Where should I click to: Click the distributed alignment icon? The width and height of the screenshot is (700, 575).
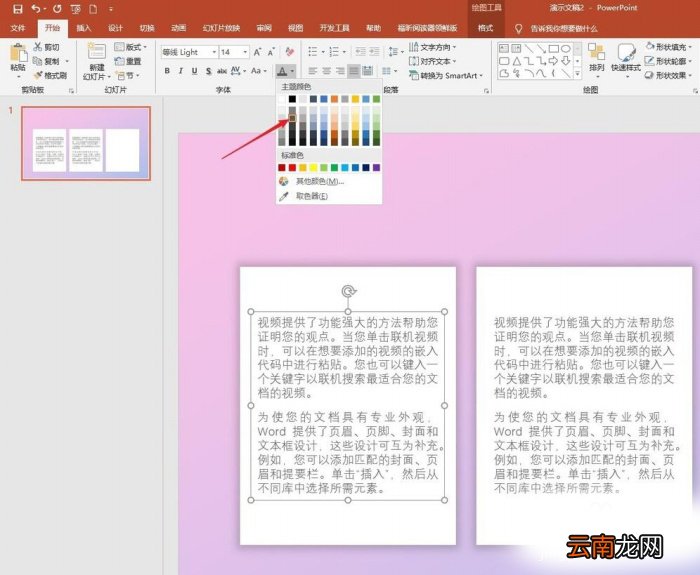coord(368,71)
